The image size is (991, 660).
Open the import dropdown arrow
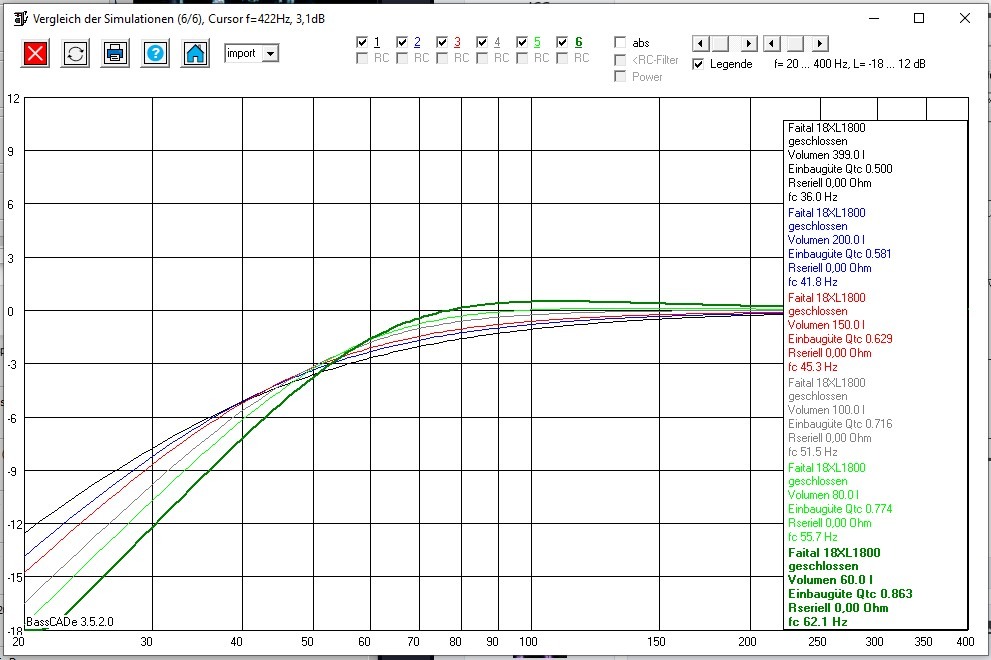click(271, 54)
